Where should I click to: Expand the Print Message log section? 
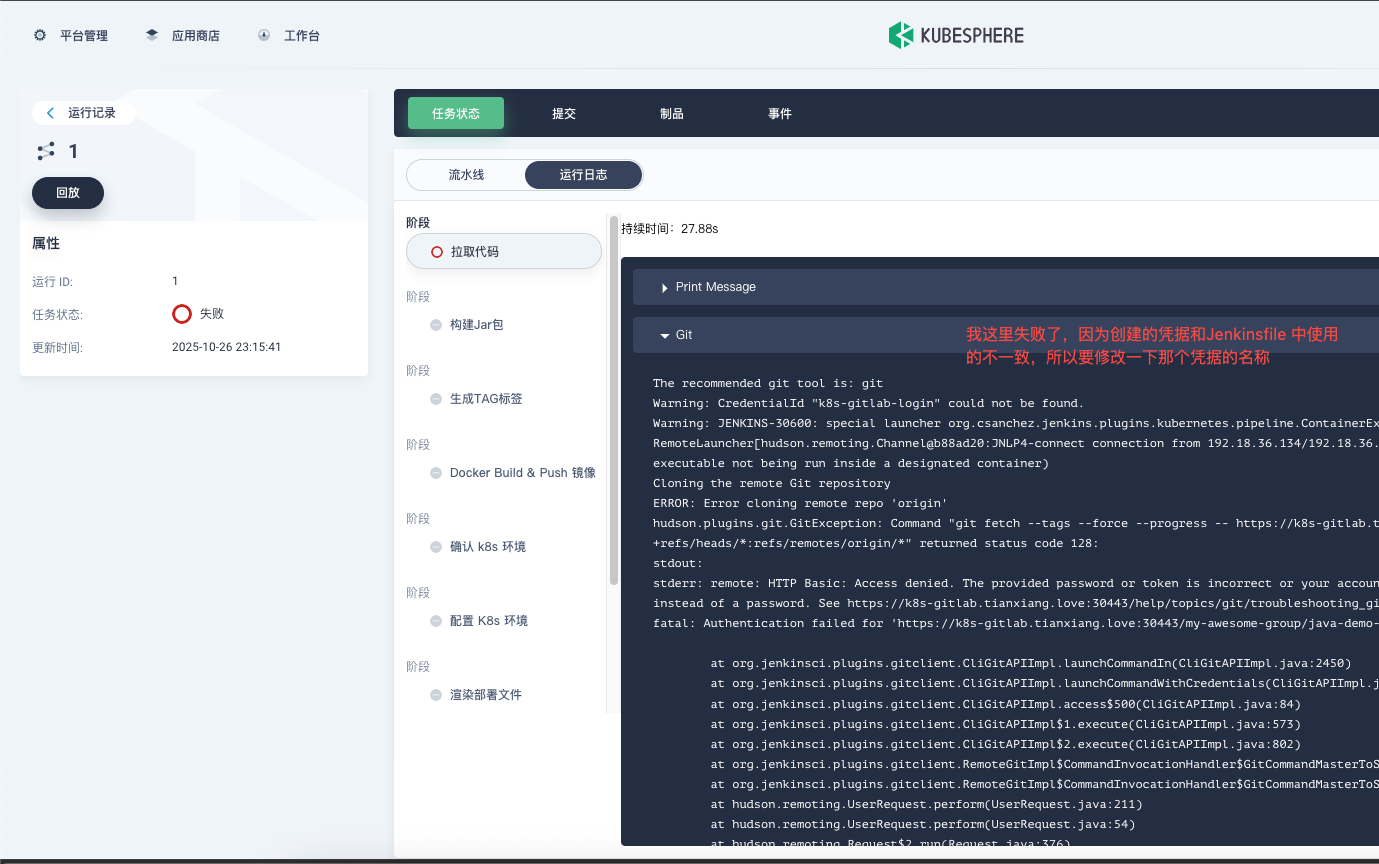[x=665, y=288]
